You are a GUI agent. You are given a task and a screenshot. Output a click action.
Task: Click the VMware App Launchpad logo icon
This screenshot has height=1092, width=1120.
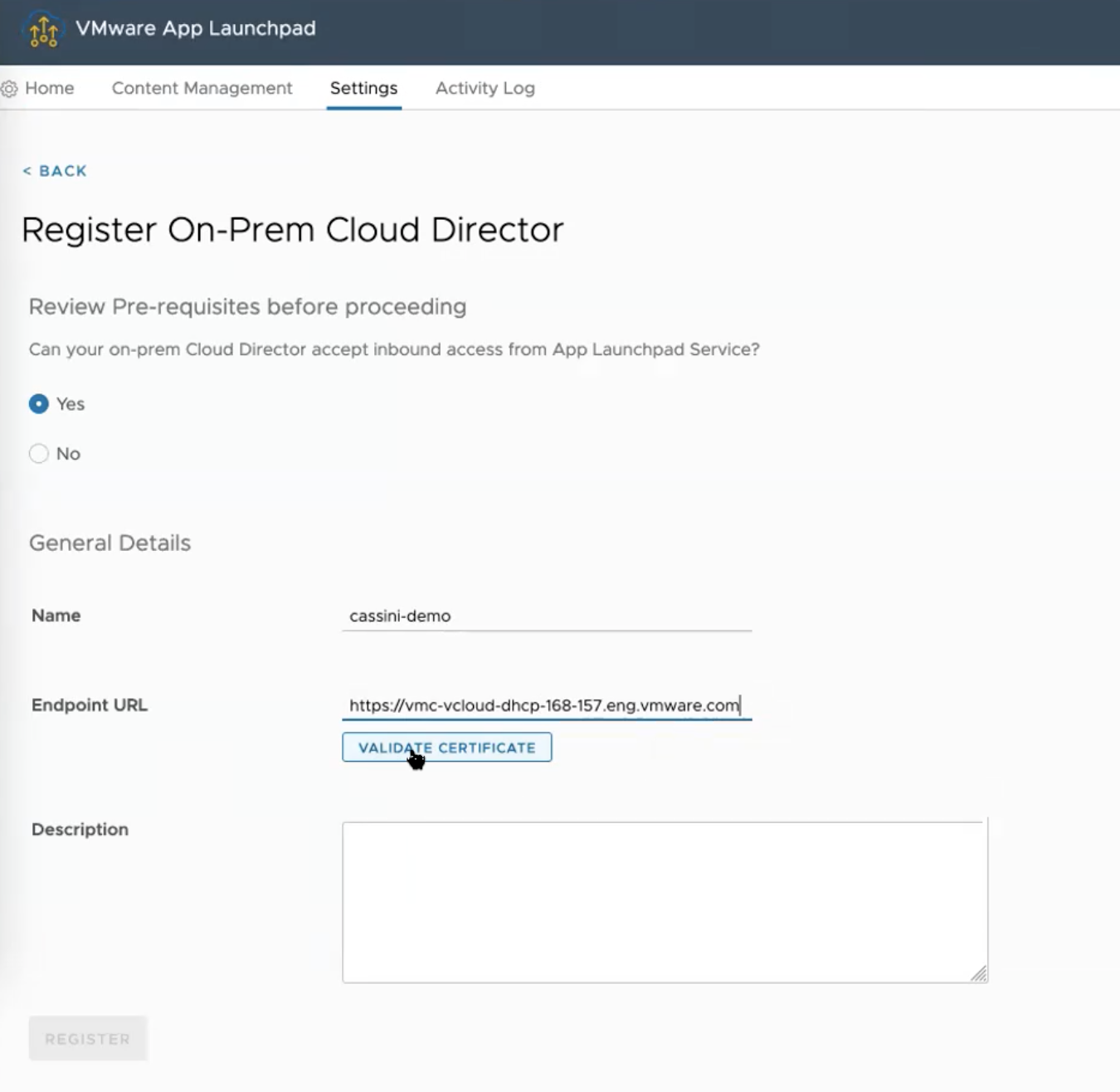tap(43, 30)
